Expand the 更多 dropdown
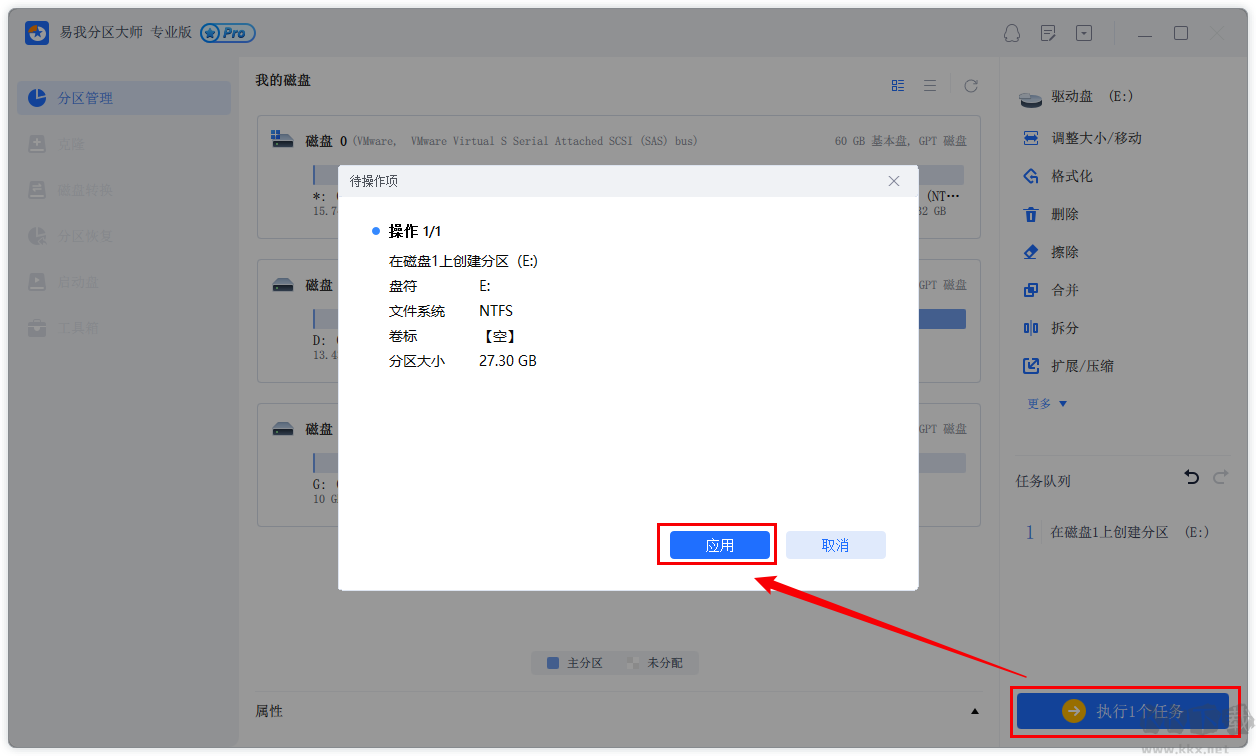 coord(1047,404)
